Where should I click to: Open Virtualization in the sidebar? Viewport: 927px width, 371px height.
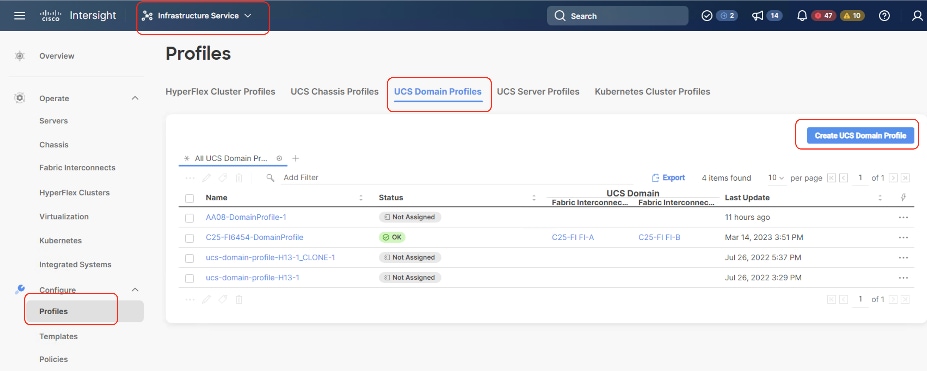coord(64,217)
